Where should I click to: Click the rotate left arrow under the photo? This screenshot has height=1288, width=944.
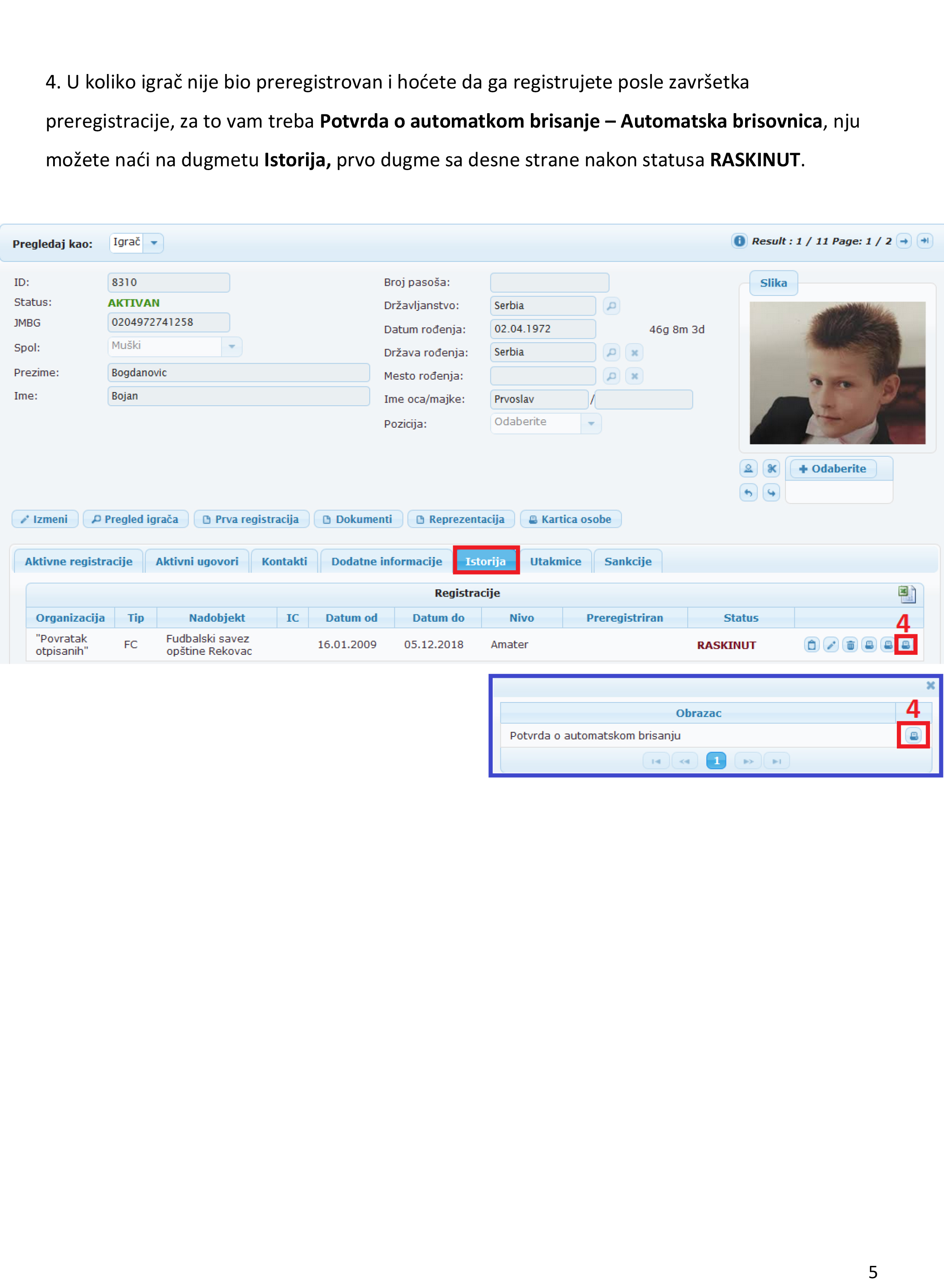(x=748, y=492)
